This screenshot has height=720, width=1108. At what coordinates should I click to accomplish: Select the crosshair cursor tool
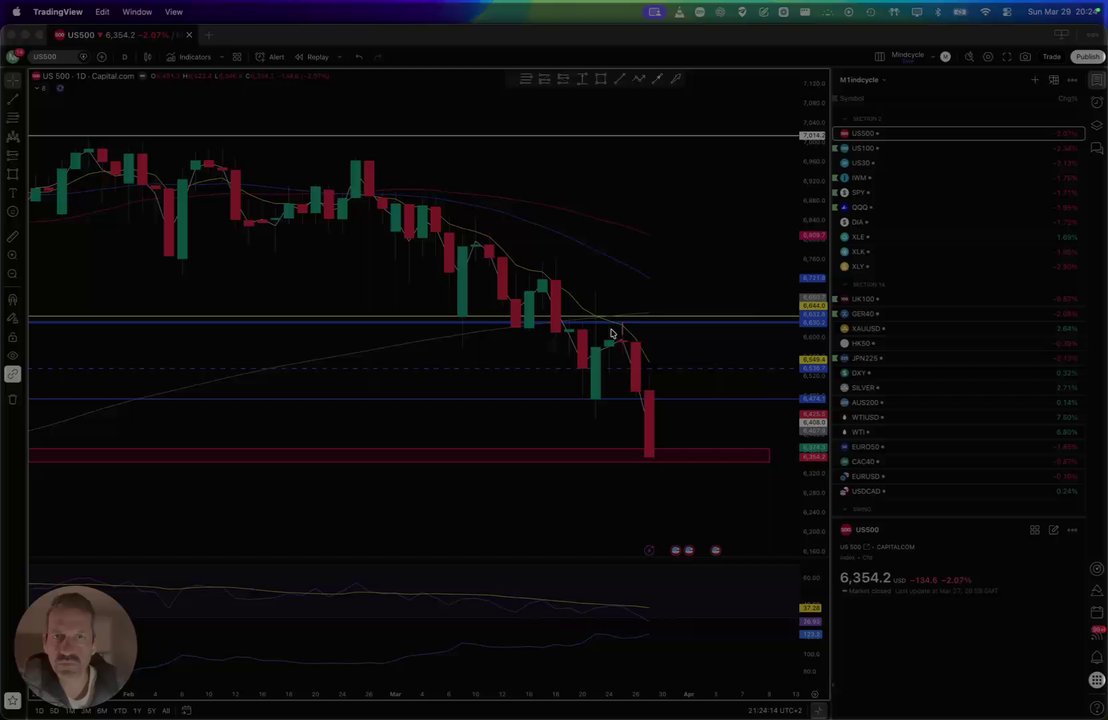point(13,81)
